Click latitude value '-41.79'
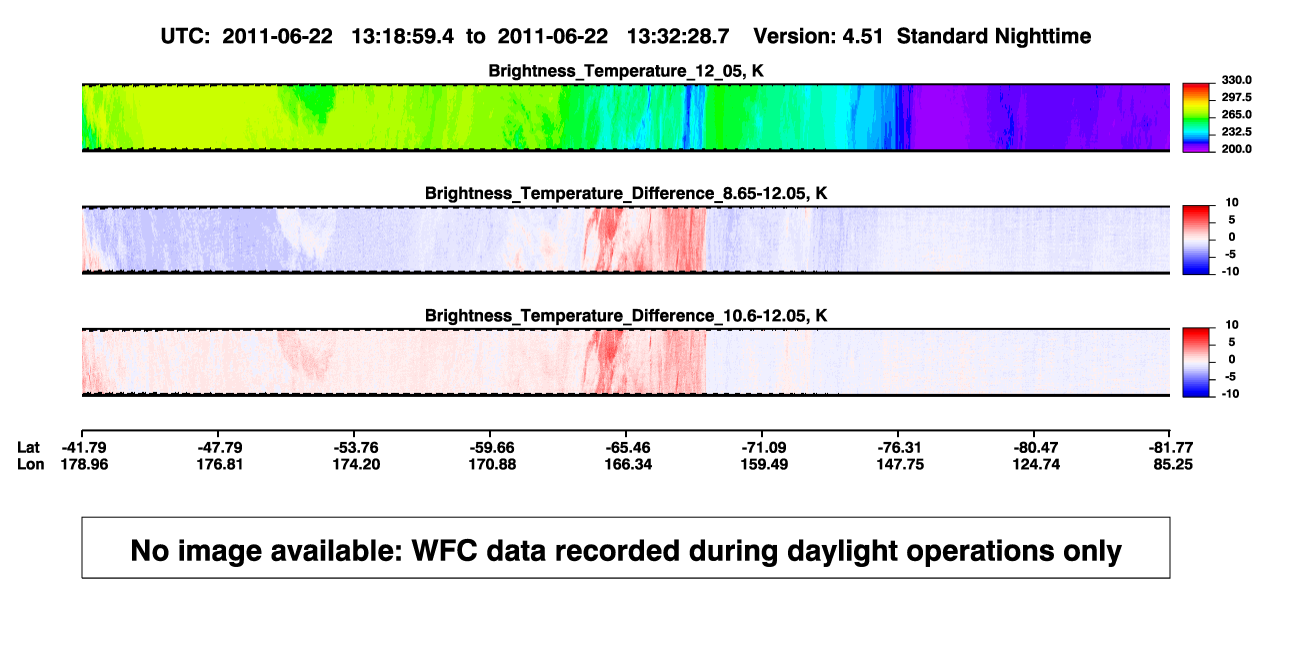This screenshot has height=667, width=1300. (83, 447)
